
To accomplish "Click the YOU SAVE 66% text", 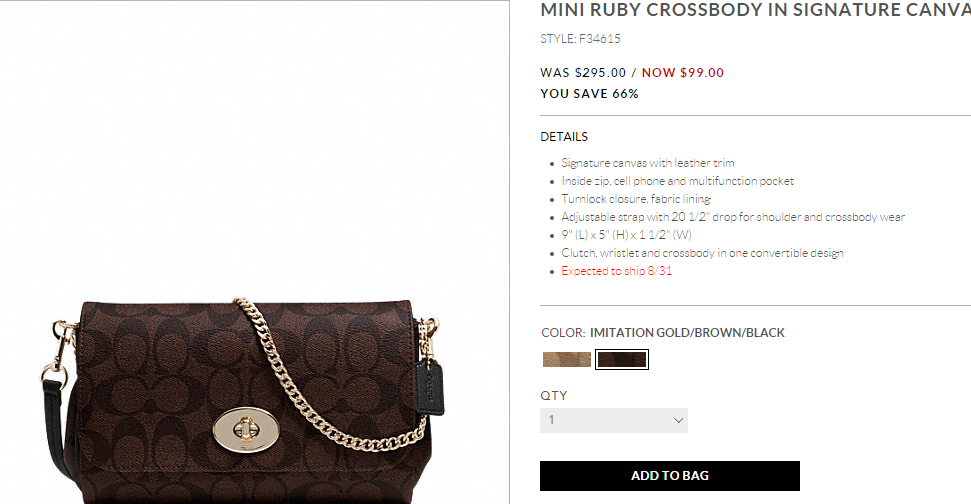I will pyautogui.click(x=589, y=93).
